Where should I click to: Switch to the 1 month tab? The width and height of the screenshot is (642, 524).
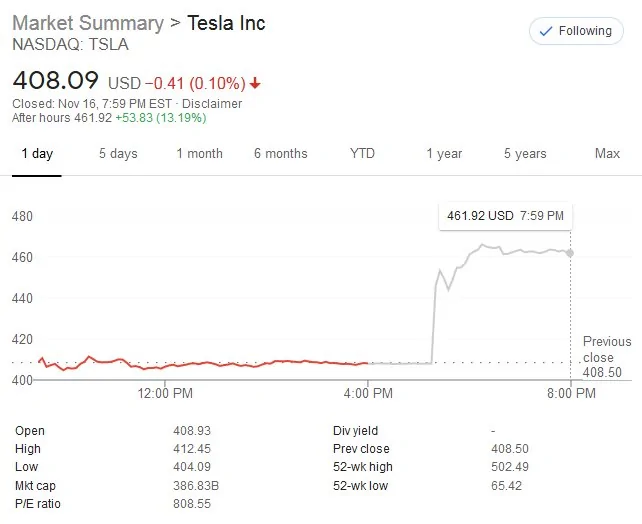click(x=200, y=154)
